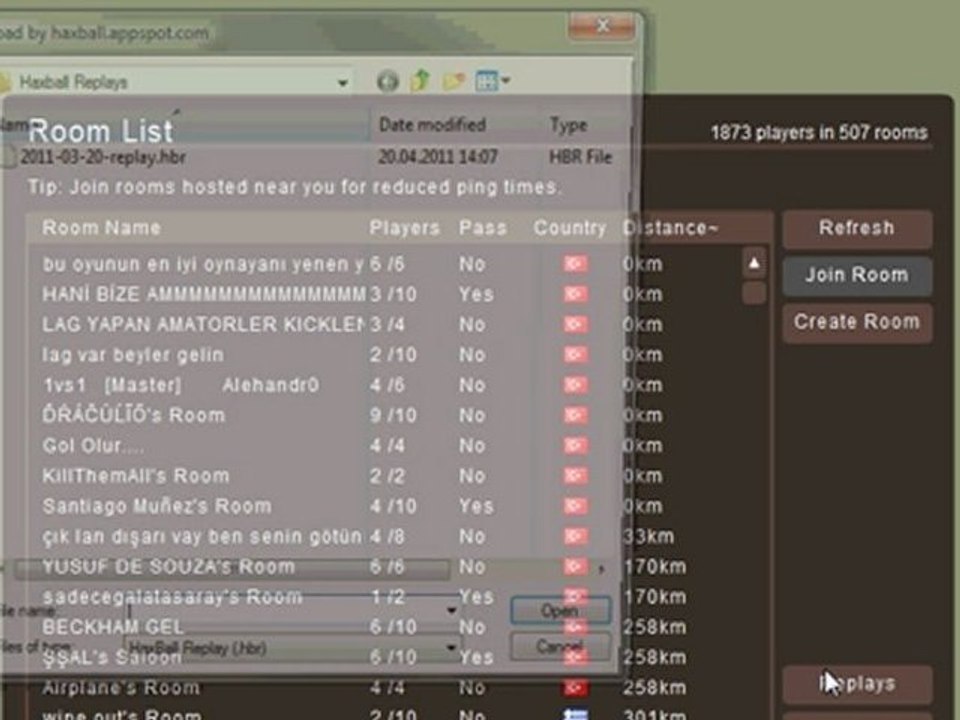This screenshot has height=720, width=960.
Task: Sort rooms by the Players header
Action: tap(405, 228)
